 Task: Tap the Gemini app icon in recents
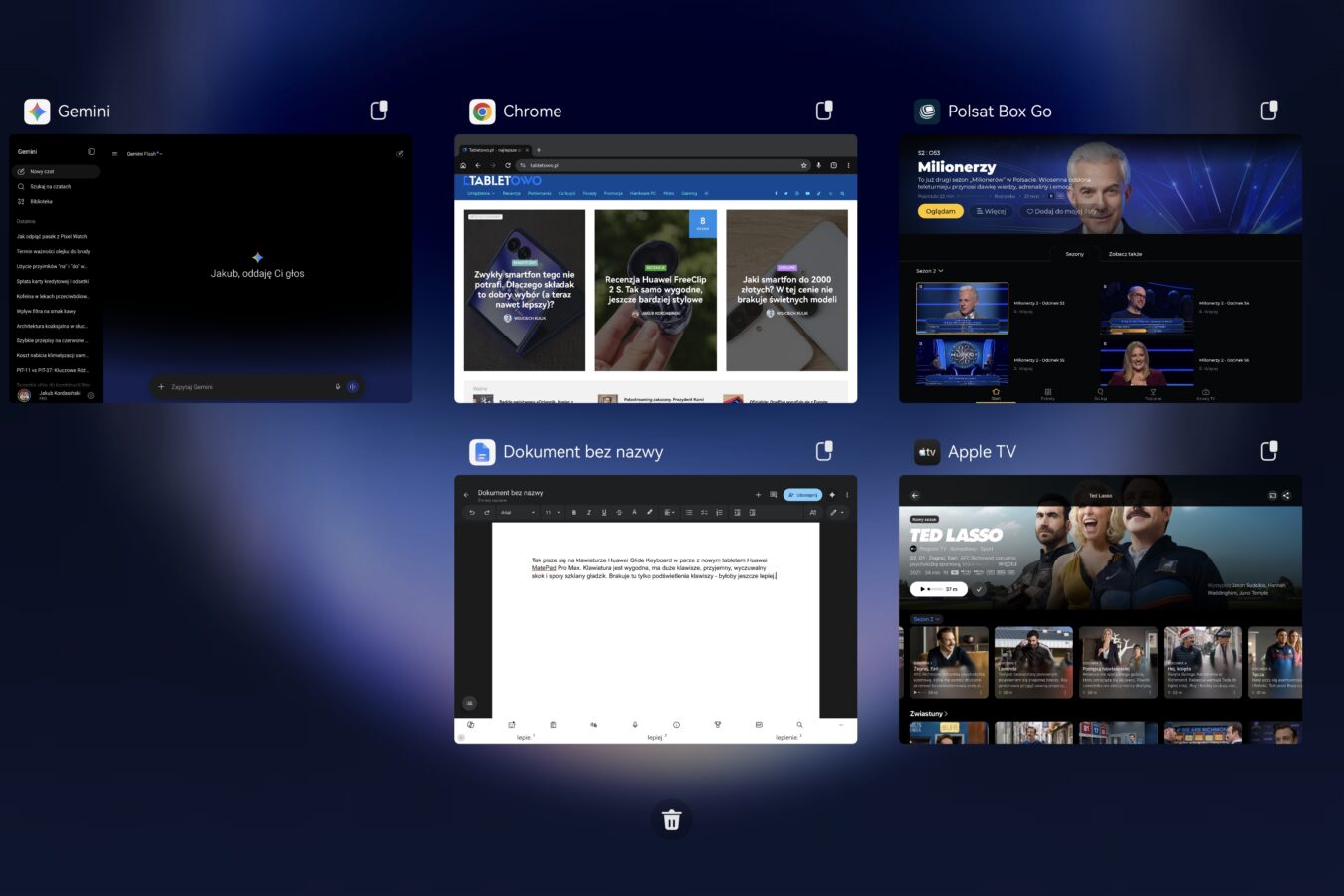[x=37, y=112]
